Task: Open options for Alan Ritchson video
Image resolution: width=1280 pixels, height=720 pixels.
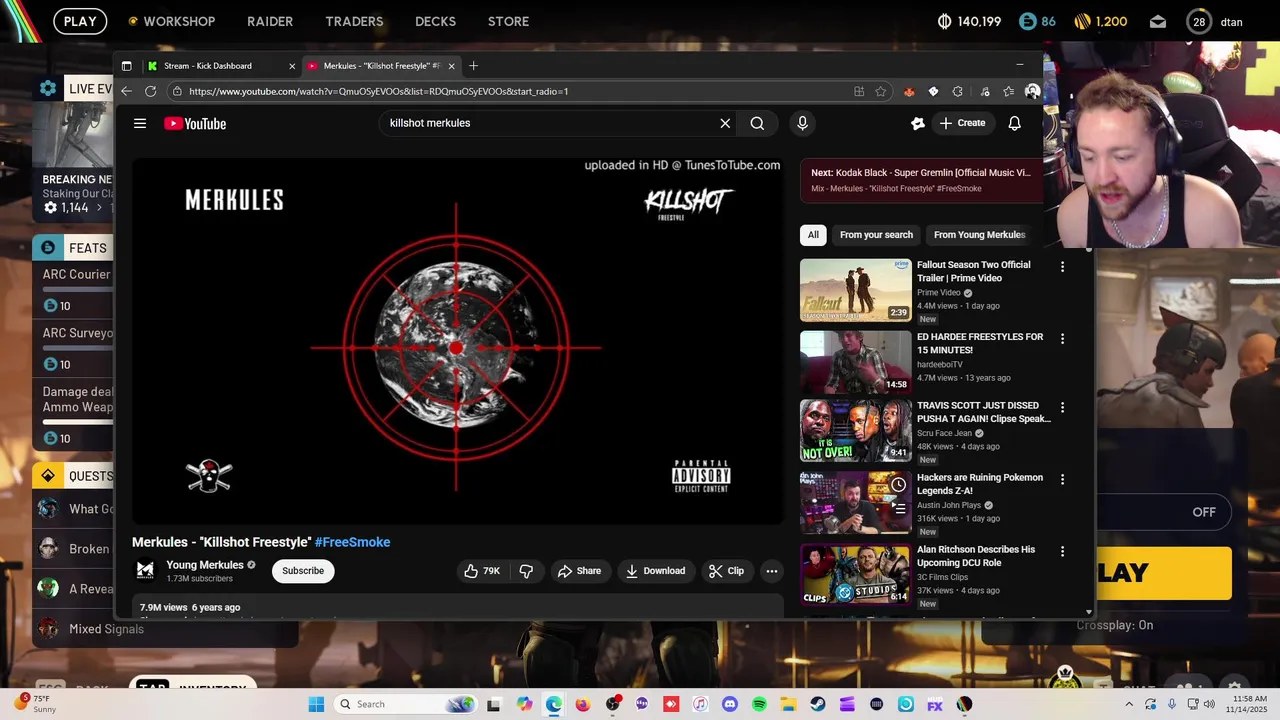Action: (x=1062, y=552)
